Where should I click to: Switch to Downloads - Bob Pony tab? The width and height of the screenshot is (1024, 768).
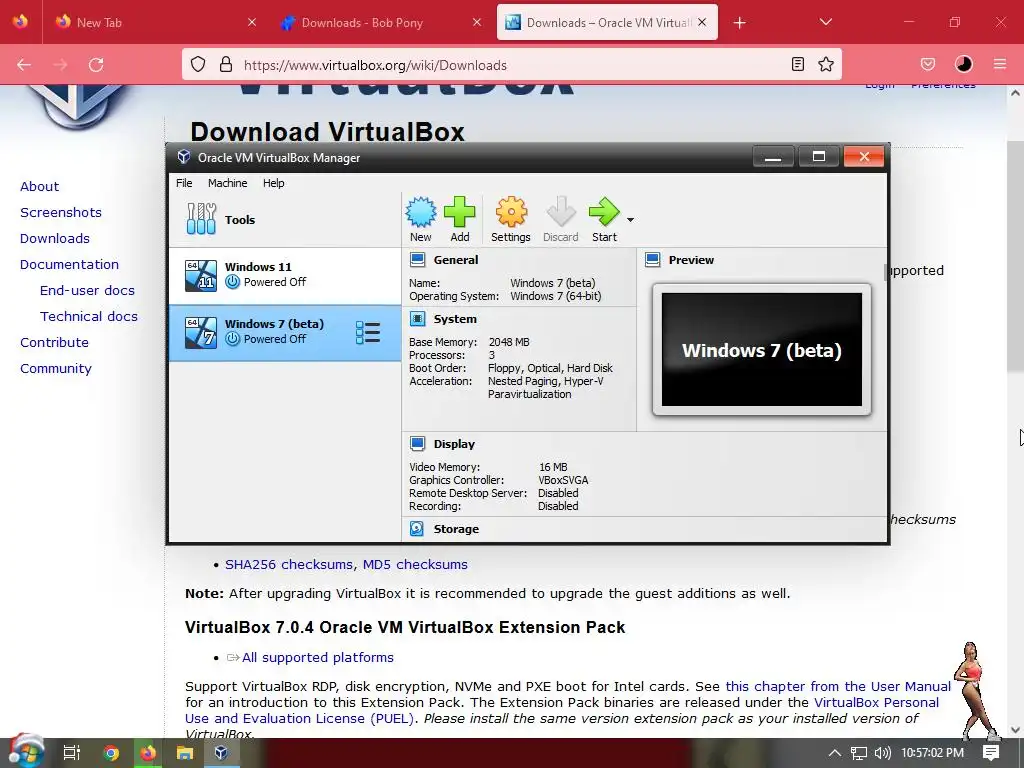[381, 22]
